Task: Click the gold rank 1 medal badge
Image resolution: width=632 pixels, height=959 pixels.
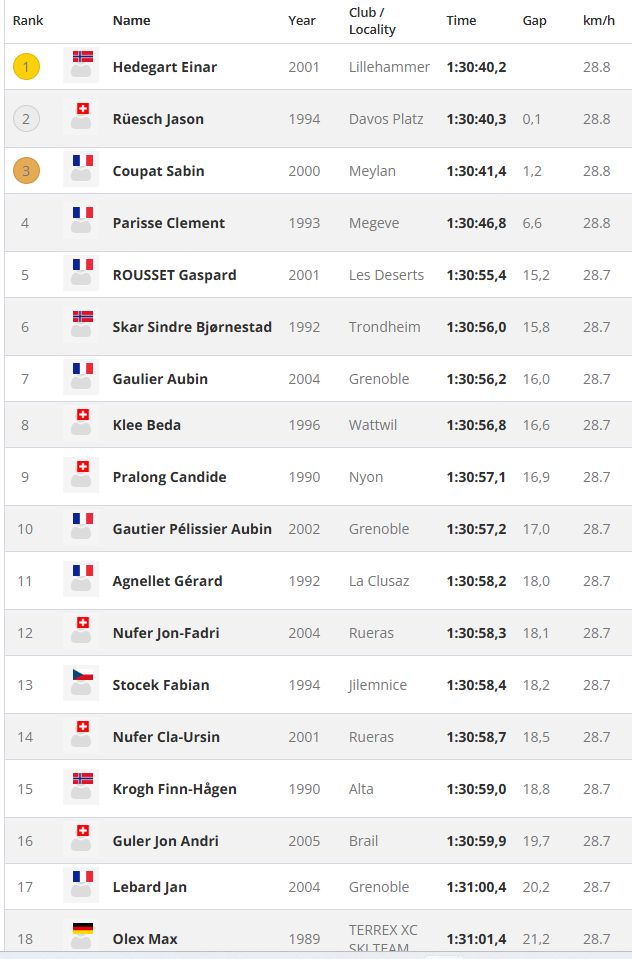Action: click(x=26, y=67)
